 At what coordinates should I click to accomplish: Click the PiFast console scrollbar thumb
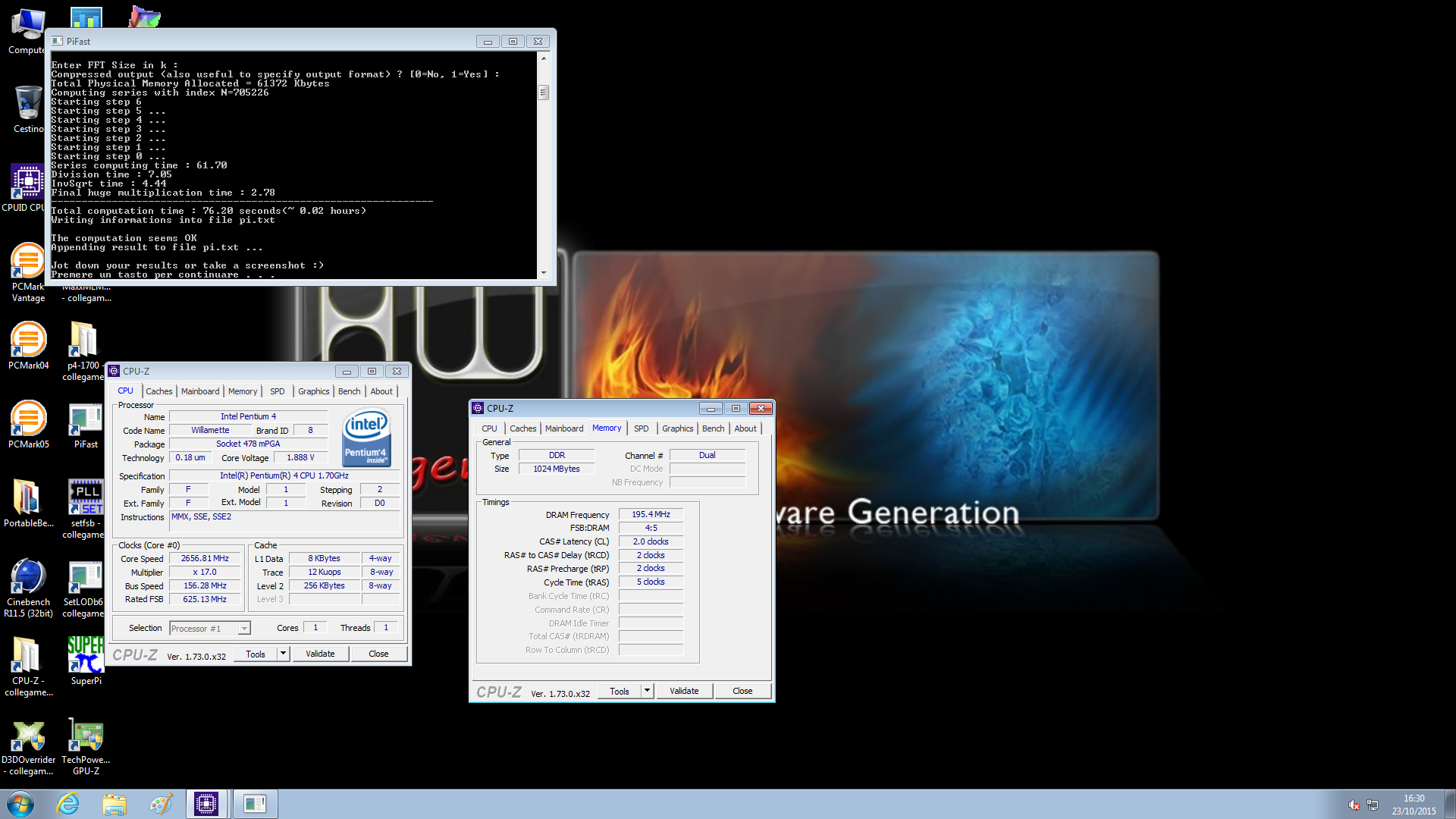(x=543, y=93)
